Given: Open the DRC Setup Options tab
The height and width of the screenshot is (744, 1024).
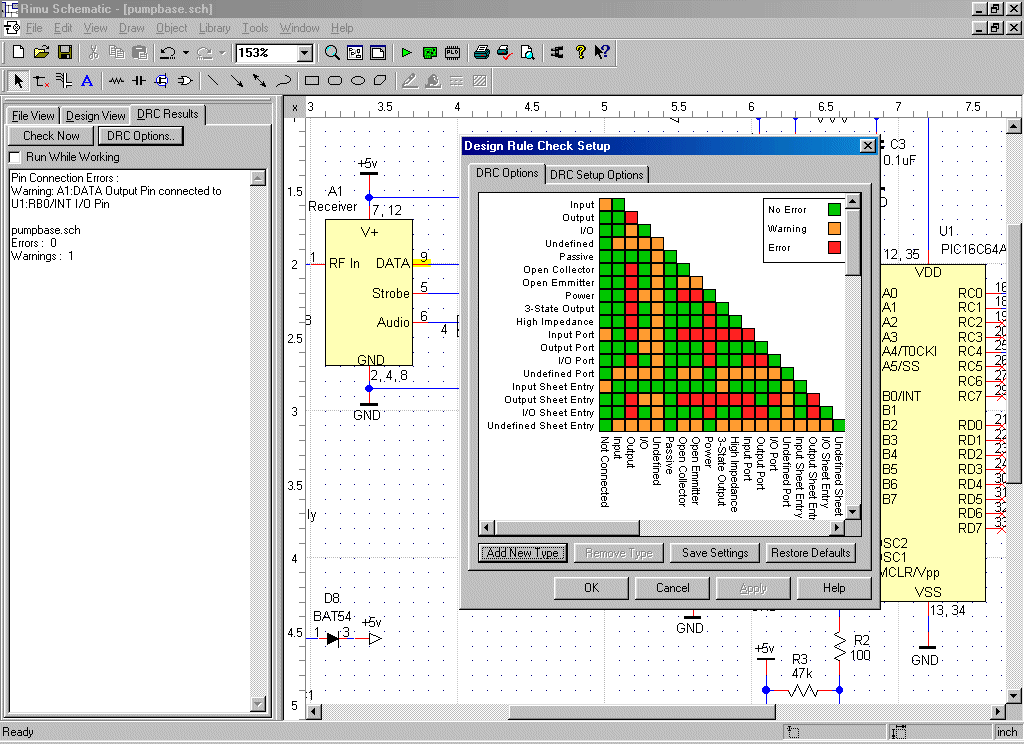Looking at the screenshot, I should tap(597, 174).
